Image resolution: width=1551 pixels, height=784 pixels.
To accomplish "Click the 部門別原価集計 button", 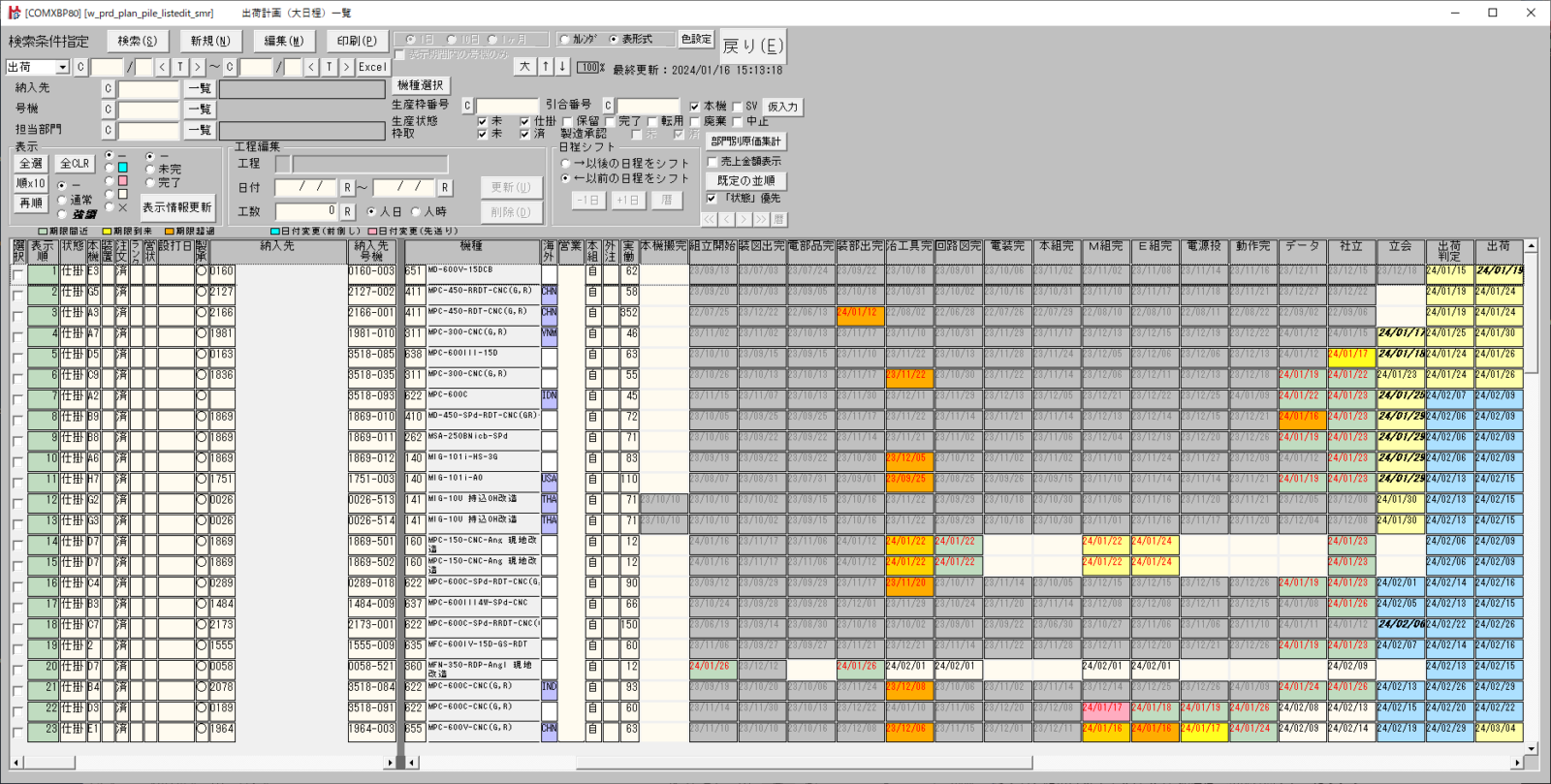I will coord(745,141).
